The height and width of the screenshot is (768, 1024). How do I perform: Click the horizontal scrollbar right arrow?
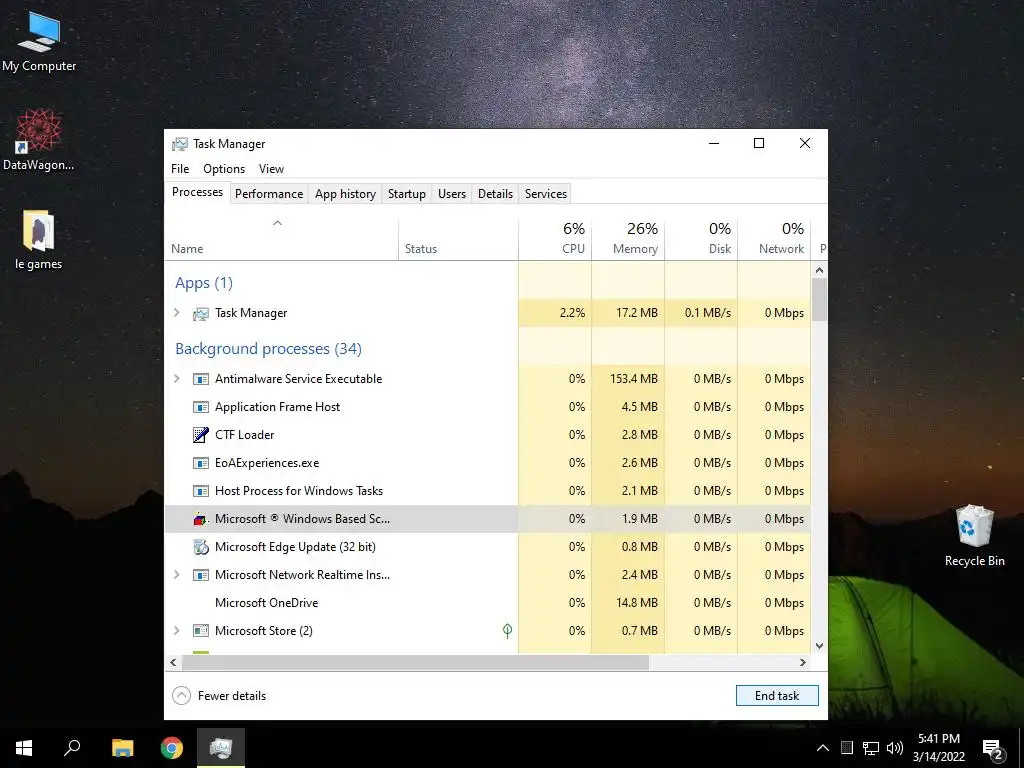(x=803, y=662)
